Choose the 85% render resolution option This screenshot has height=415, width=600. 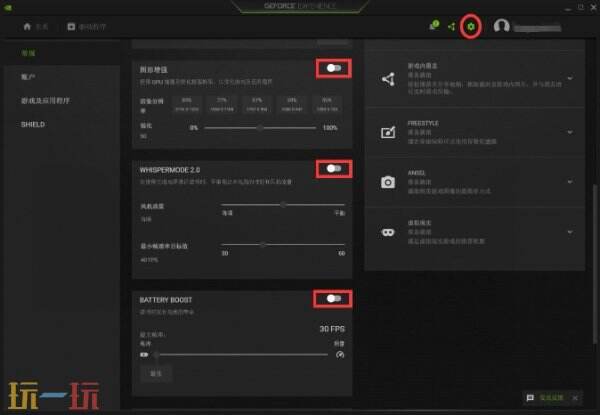[x=187, y=104]
